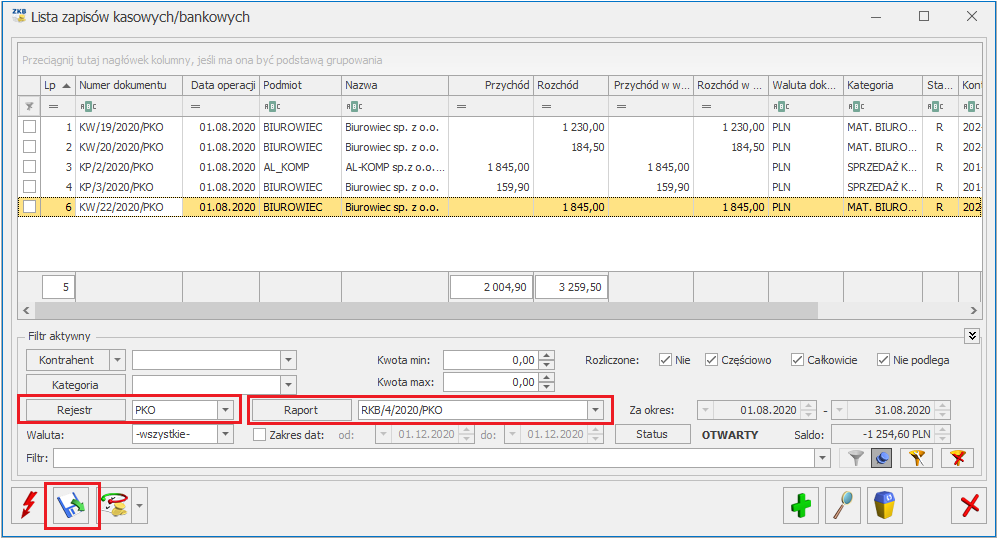Expand the Kontrahent value combo box
Screen dimensions: 997x538
[288, 360]
